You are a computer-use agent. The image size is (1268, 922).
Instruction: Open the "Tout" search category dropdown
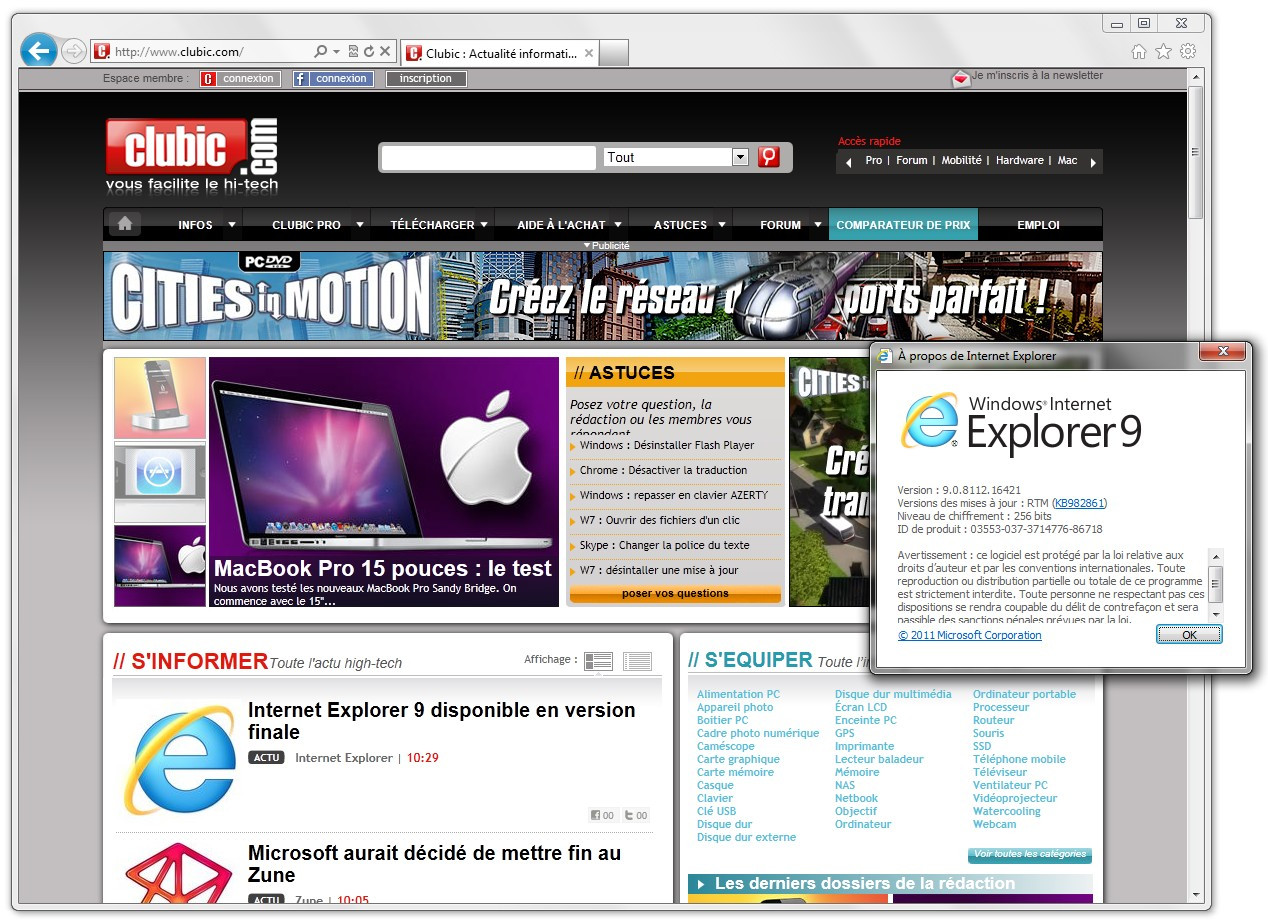739,157
